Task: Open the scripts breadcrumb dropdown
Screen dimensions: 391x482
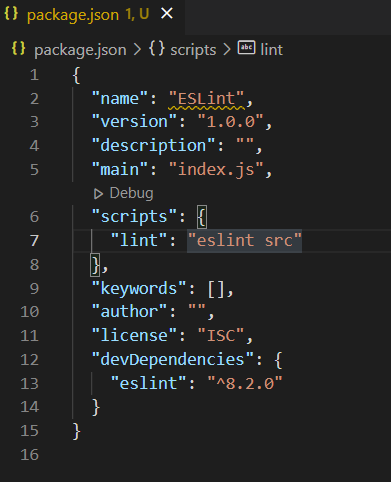Action: click(193, 50)
